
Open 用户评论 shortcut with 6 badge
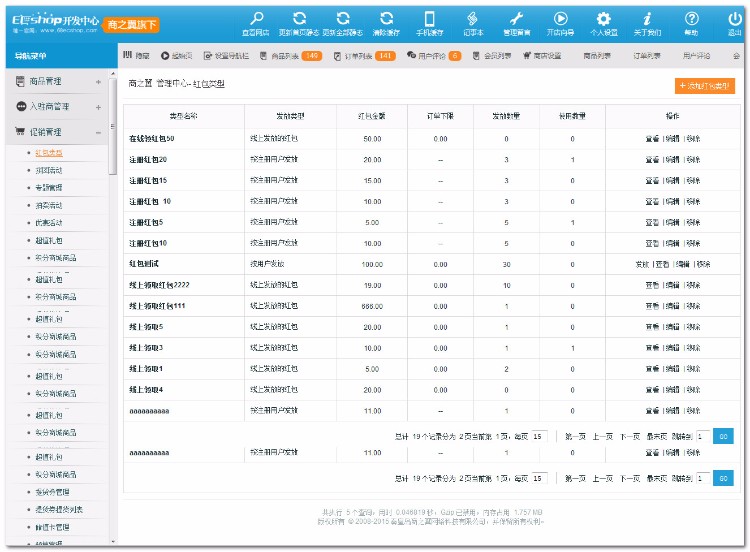434,56
